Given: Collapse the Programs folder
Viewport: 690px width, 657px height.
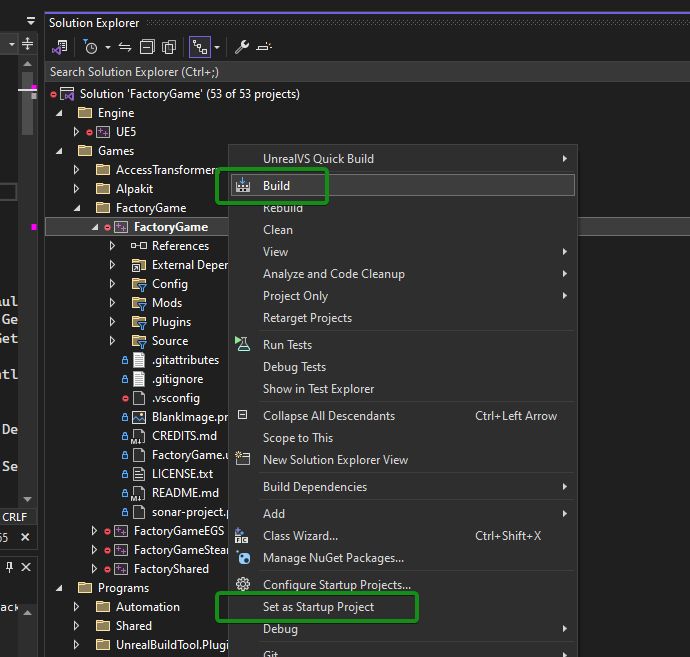Looking at the screenshot, I should [59, 588].
